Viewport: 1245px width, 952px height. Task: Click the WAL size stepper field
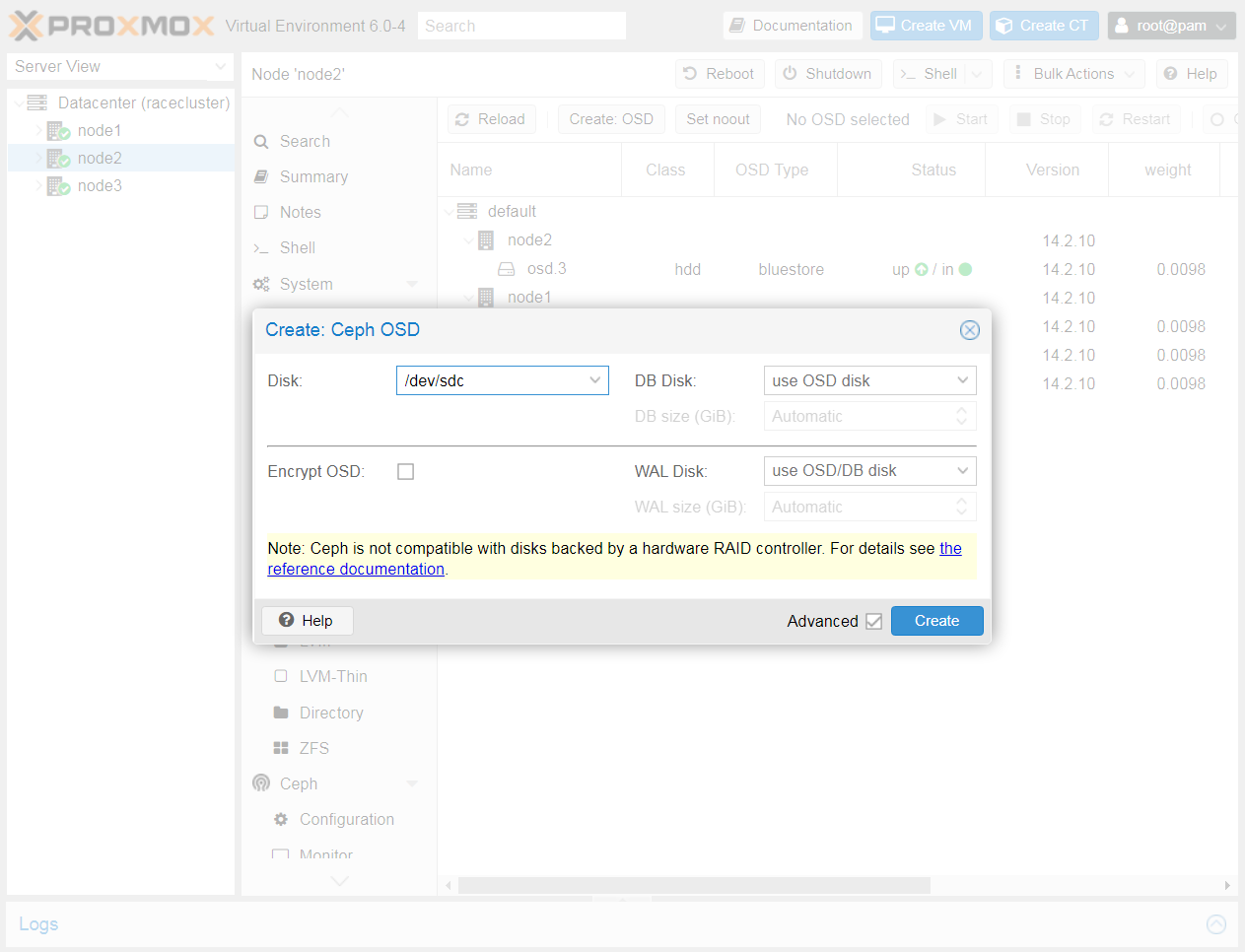point(869,507)
